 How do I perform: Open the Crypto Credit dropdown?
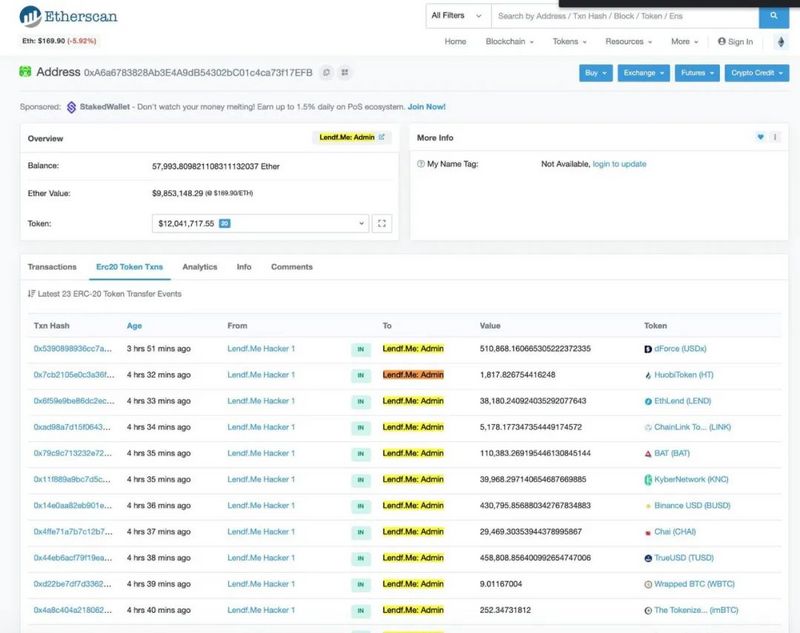pos(756,73)
